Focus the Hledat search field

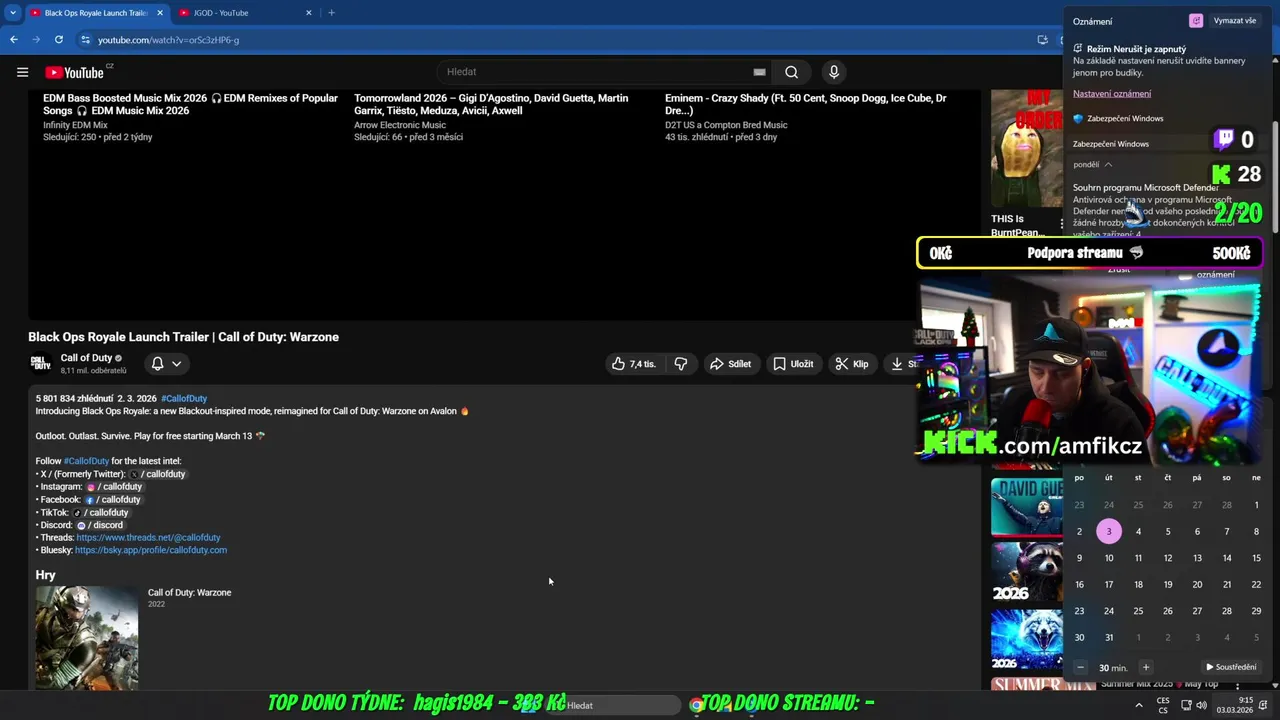[597, 72]
